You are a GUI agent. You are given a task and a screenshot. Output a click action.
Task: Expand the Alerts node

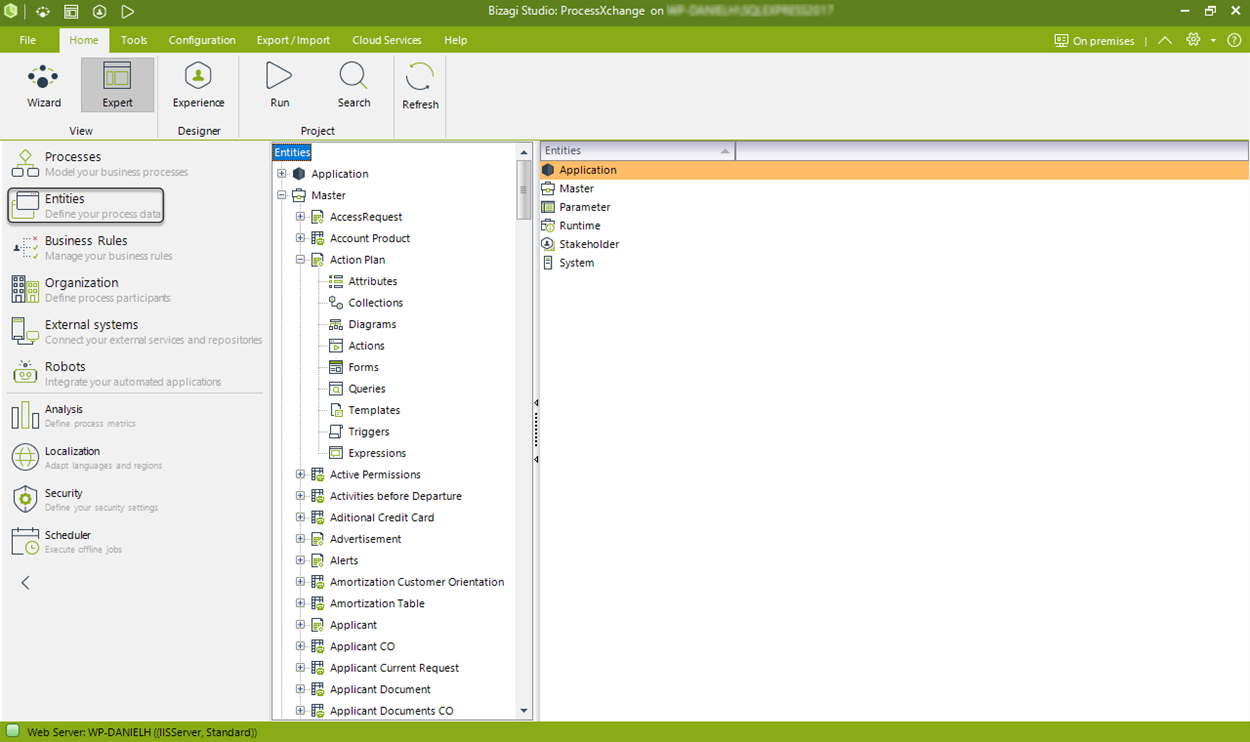point(300,561)
